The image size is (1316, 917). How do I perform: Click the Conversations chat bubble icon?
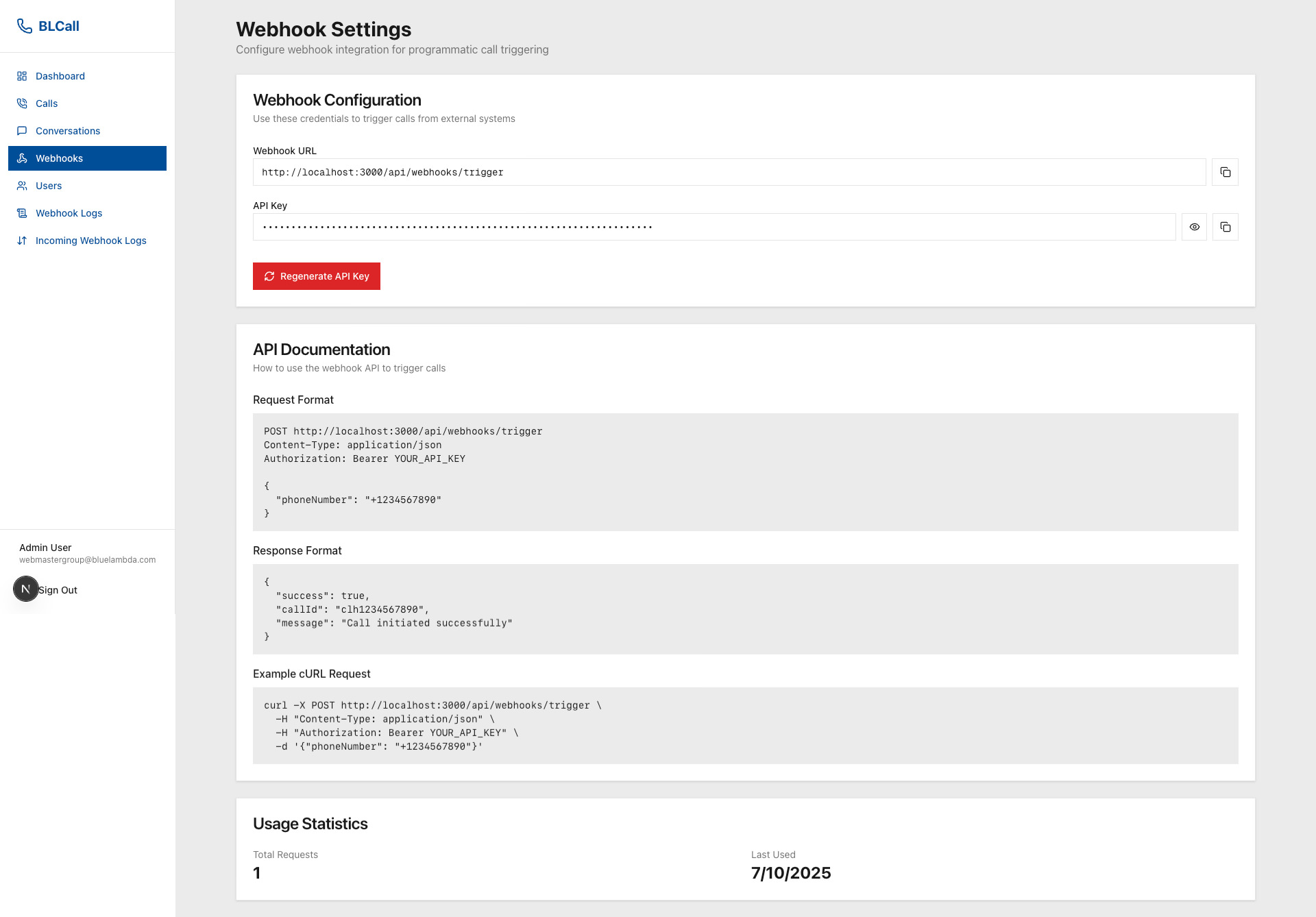[x=22, y=131]
